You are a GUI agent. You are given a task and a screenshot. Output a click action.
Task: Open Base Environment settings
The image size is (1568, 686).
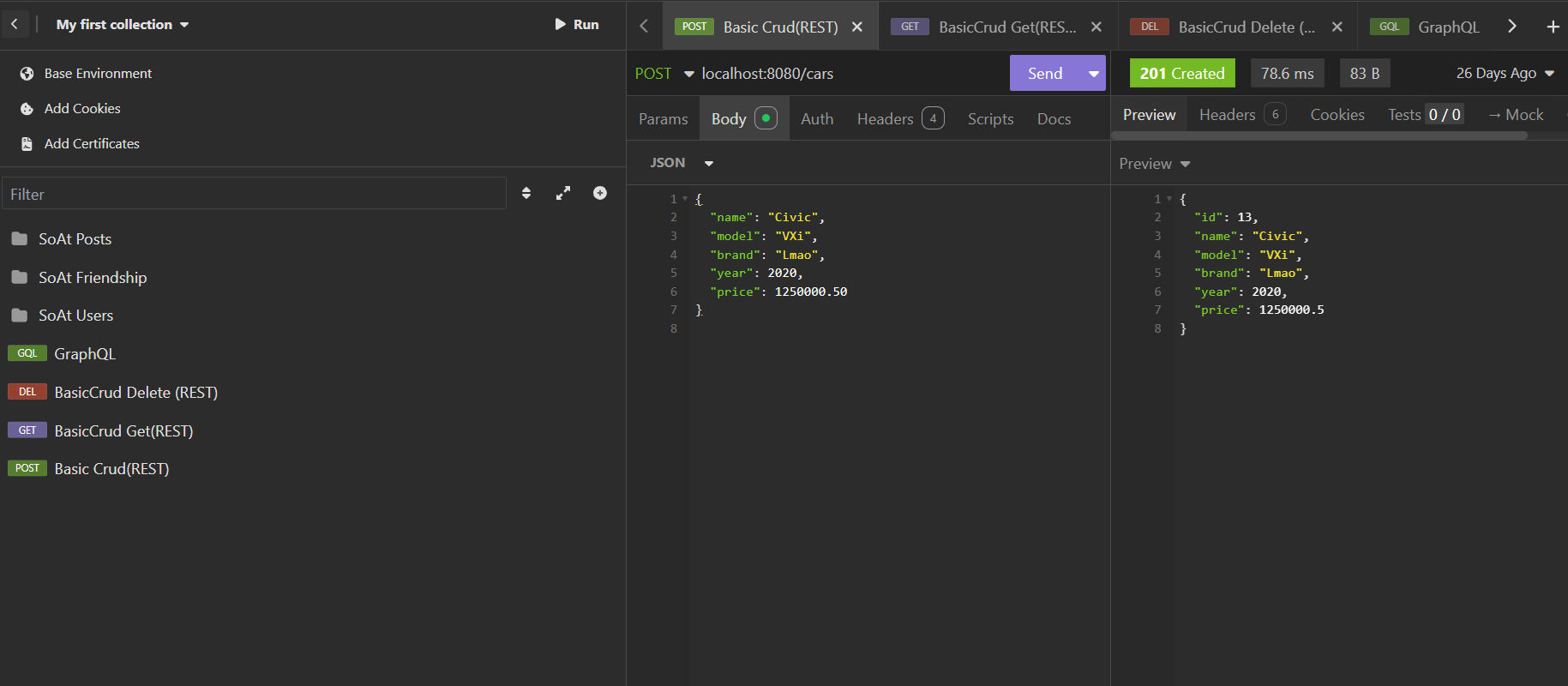point(98,74)
